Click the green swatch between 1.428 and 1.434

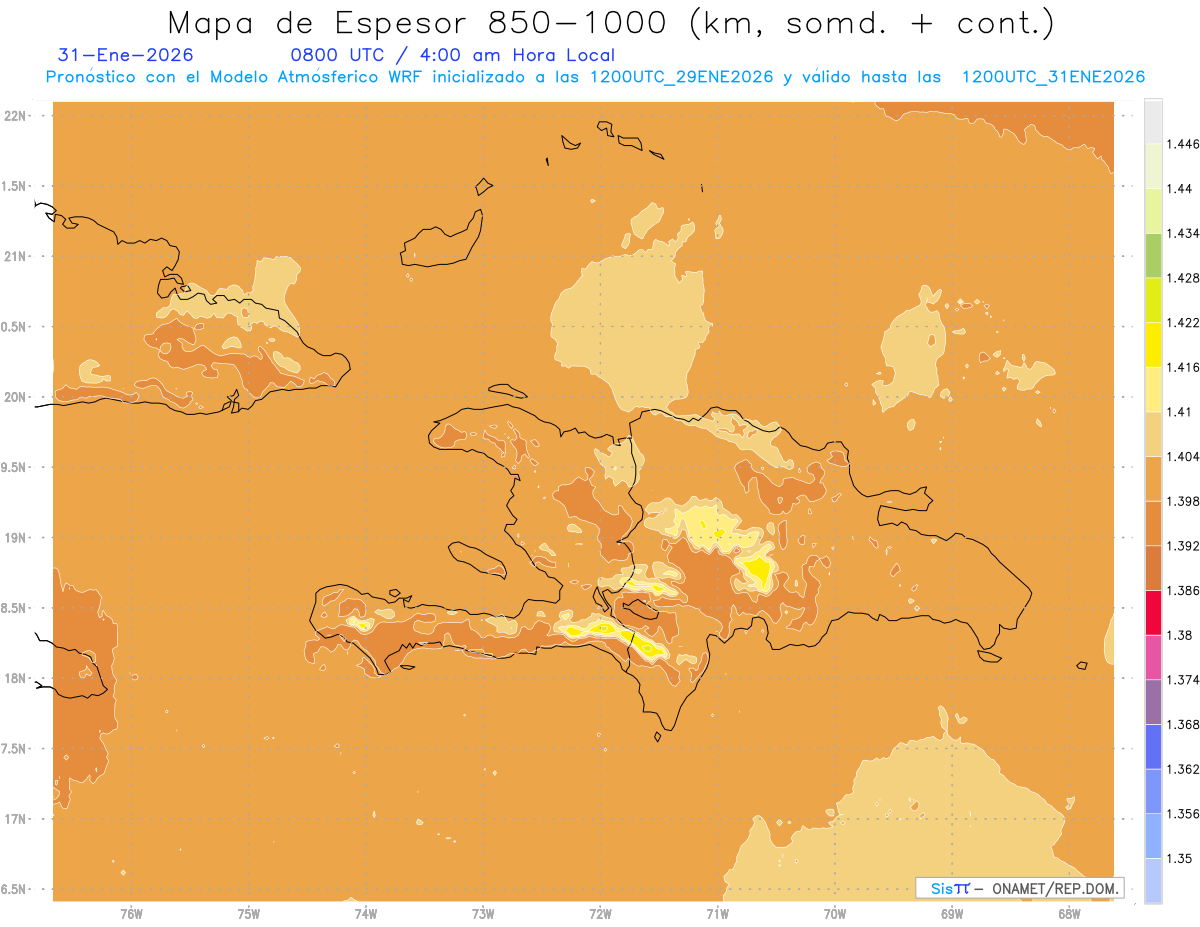1153,255
